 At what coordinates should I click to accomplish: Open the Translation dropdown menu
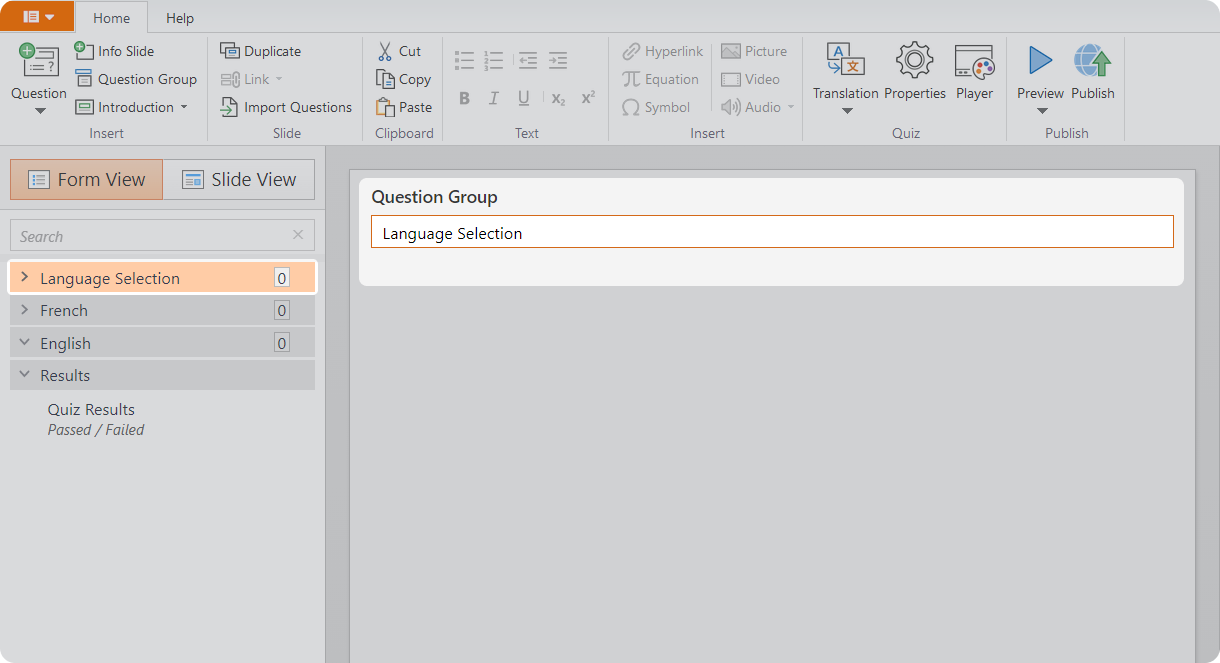[x=846, y=110]
